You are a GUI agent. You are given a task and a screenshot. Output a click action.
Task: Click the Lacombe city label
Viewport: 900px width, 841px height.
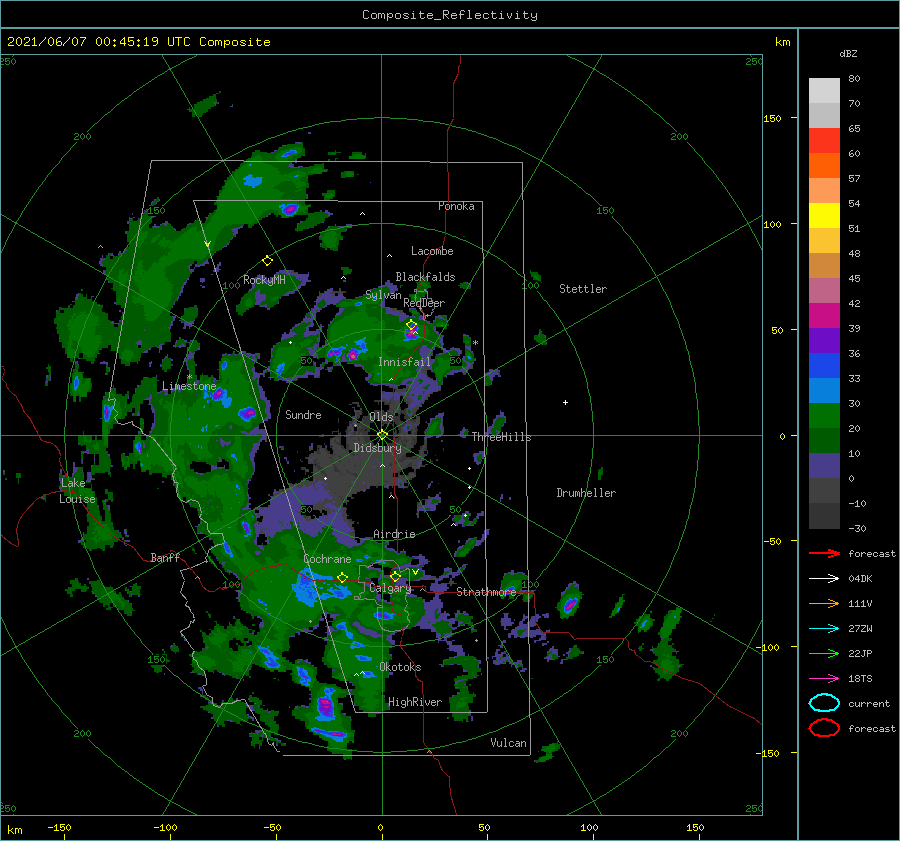click(432, 251)
